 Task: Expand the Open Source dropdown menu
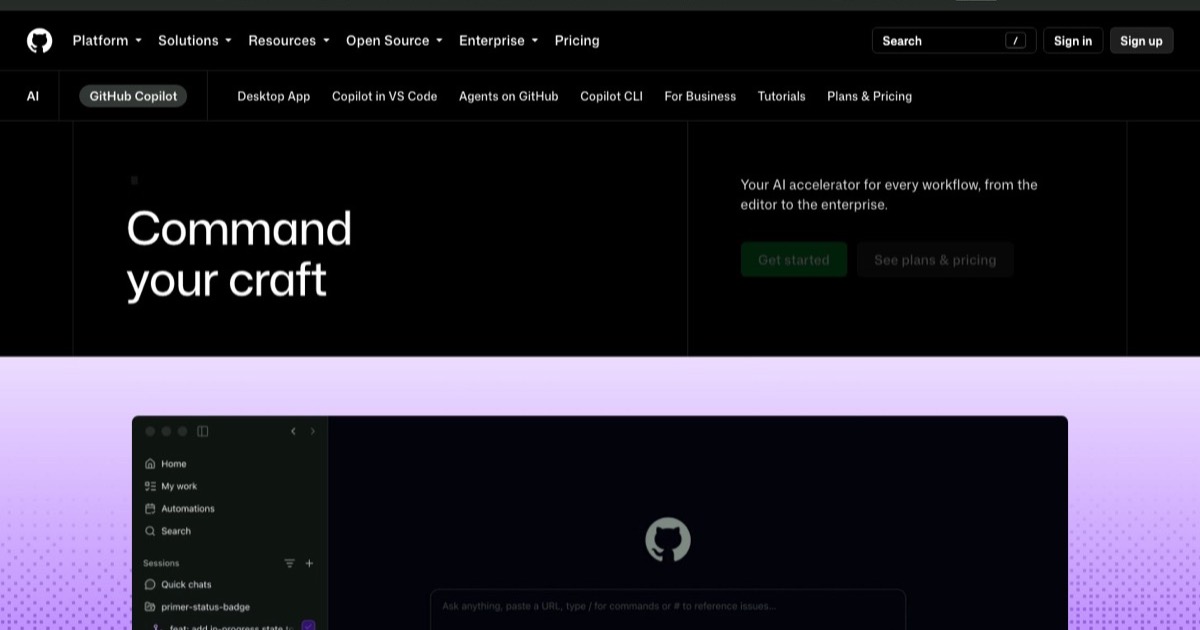pos(394,41)
